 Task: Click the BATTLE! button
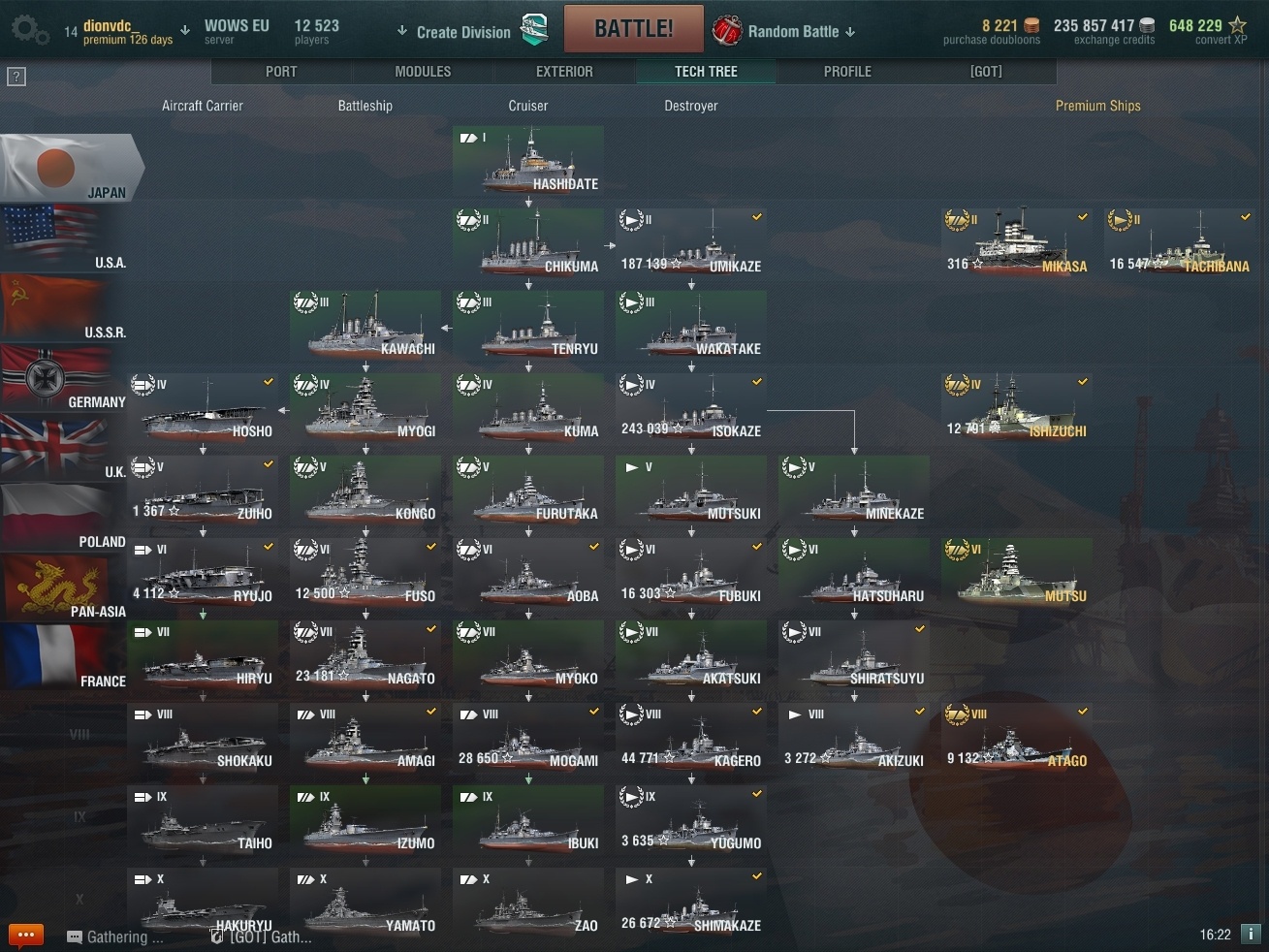tap(634, 28)
